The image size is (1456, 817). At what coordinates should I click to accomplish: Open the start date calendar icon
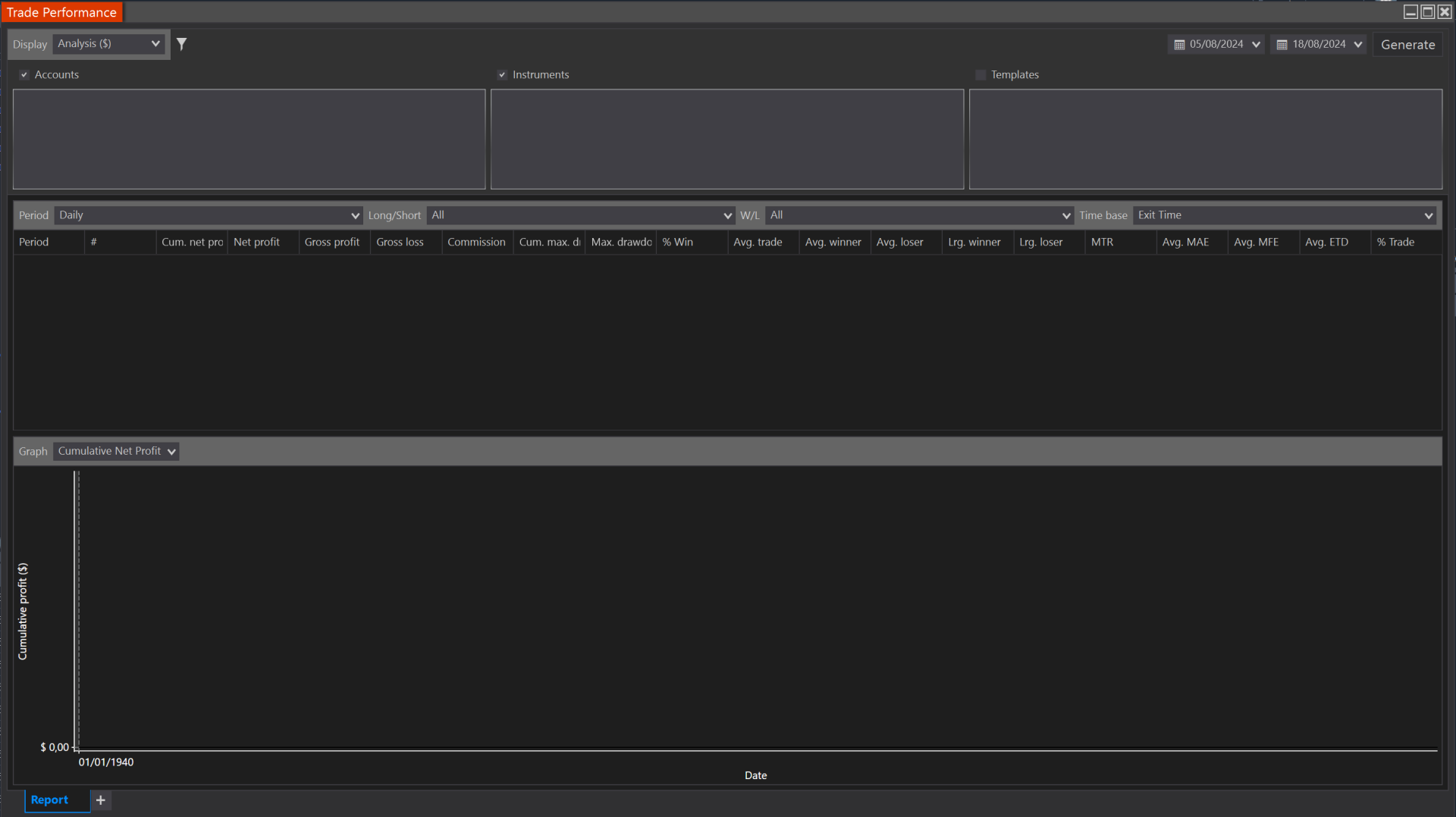coord(1179,45)
